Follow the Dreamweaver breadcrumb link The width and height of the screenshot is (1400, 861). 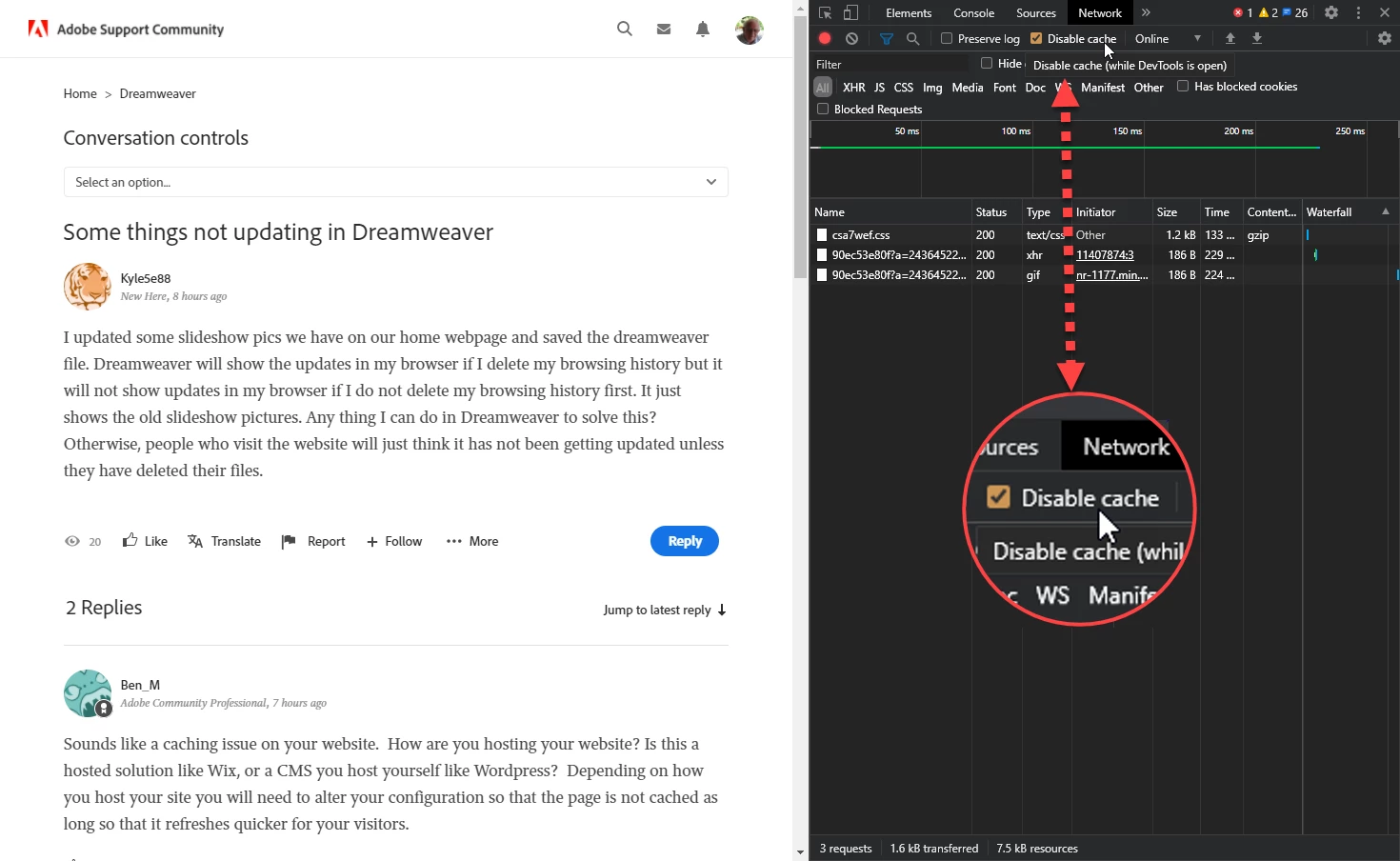(x=158, y=93)
